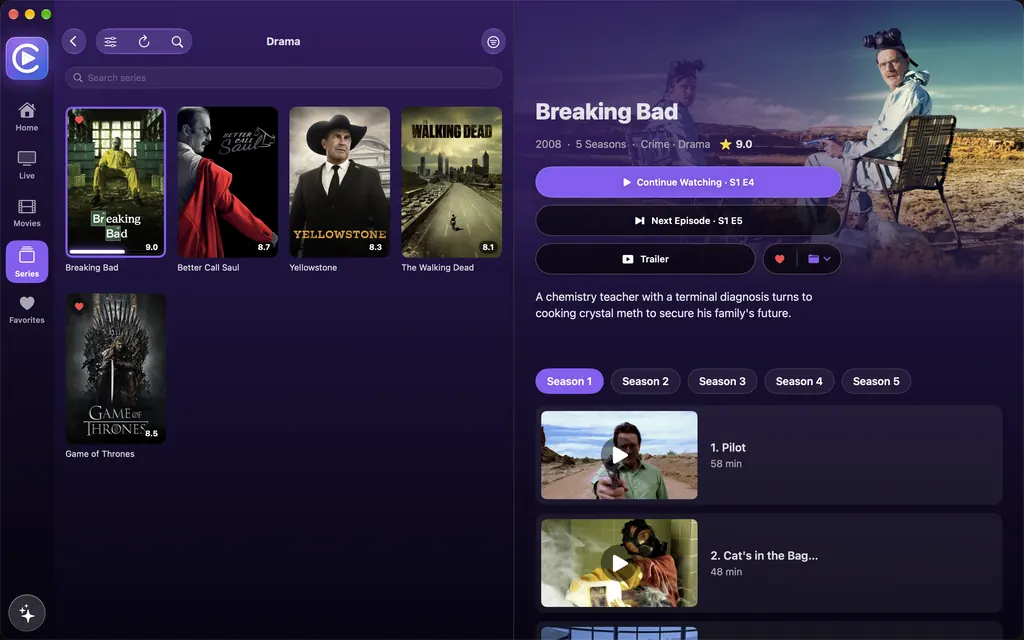This screenshot has height=640, width=1024.
Task: Open Movies section in sidebar
Action: click(27, 214)
